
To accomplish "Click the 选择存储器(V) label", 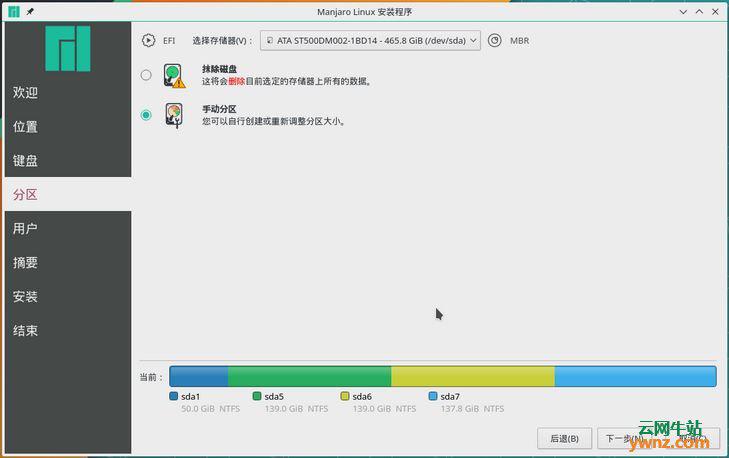I will [x=223, y=41].
